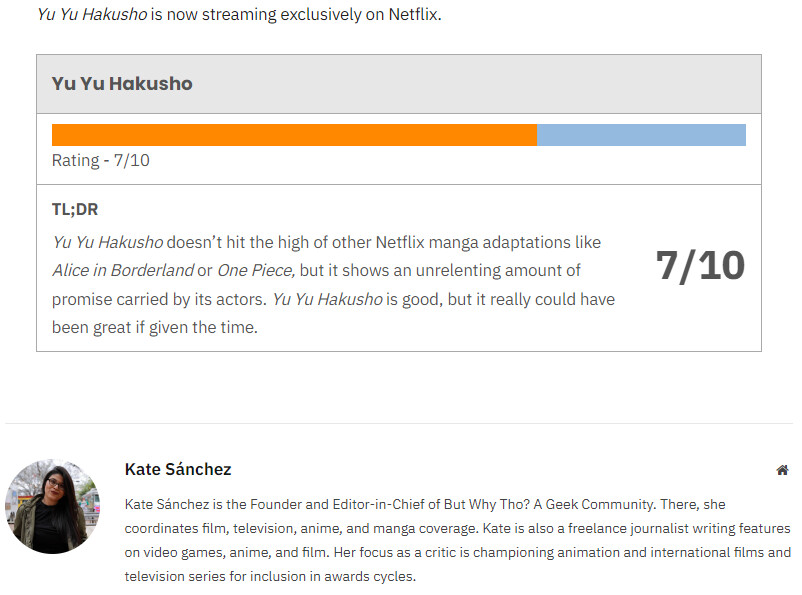Click the italic Alice in Borderland title

click(x=123, y=270)
